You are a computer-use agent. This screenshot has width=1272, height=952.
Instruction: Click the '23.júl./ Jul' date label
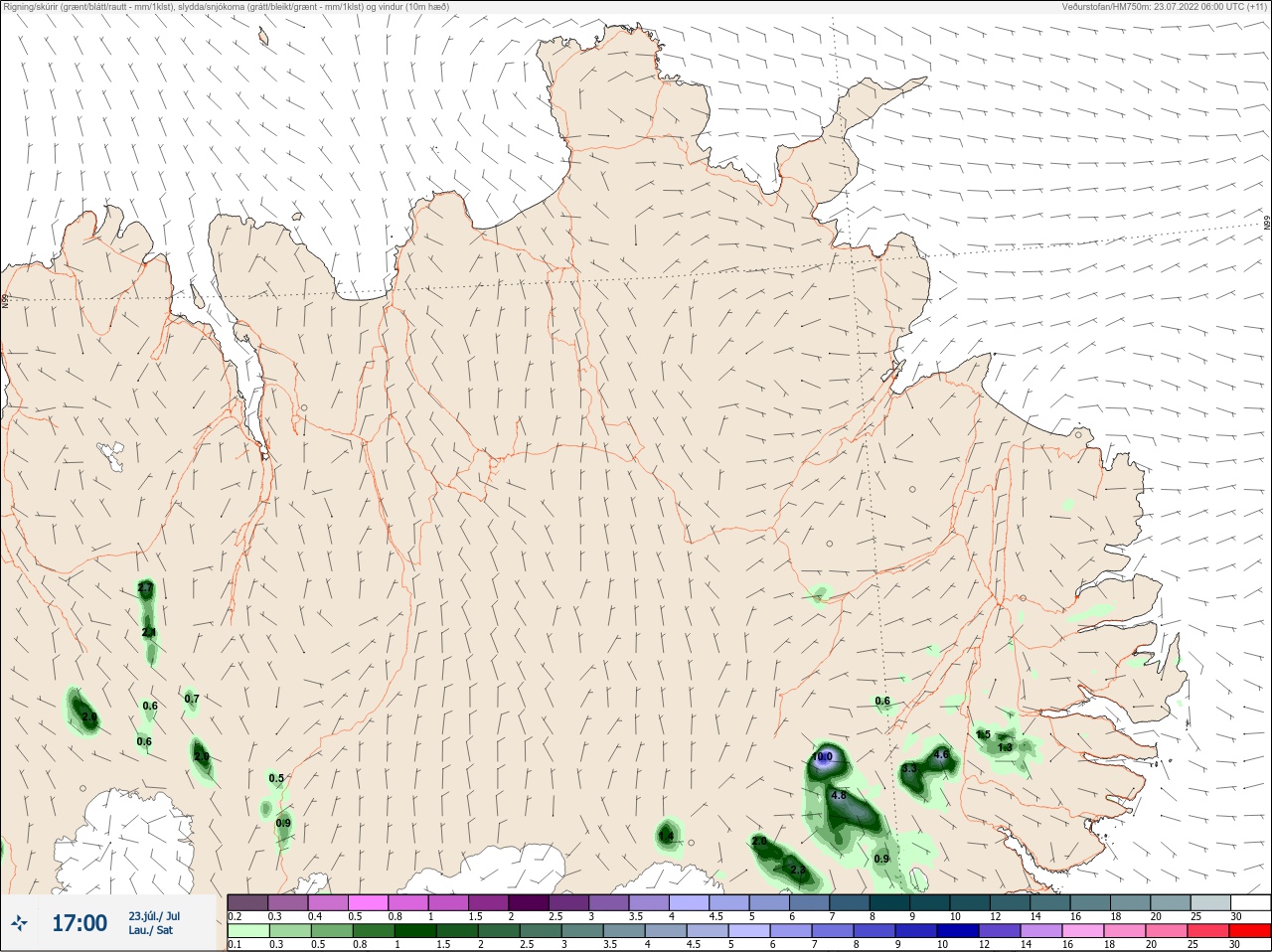click(x=154, y=916)
